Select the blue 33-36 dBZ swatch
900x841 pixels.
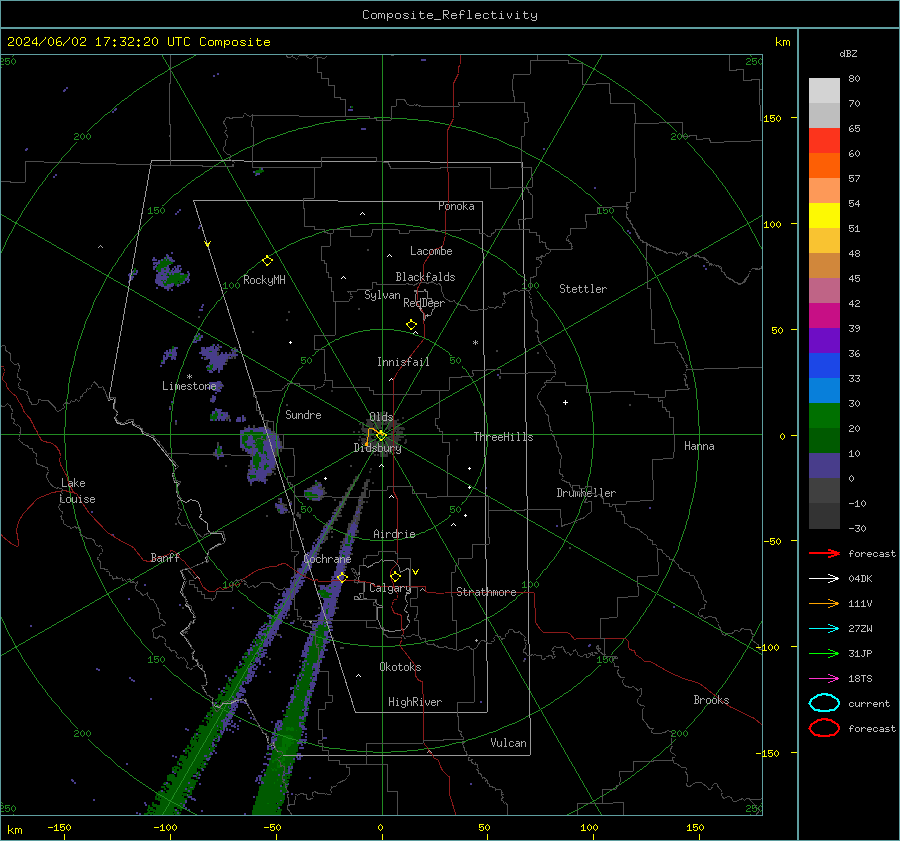(824, 366)
